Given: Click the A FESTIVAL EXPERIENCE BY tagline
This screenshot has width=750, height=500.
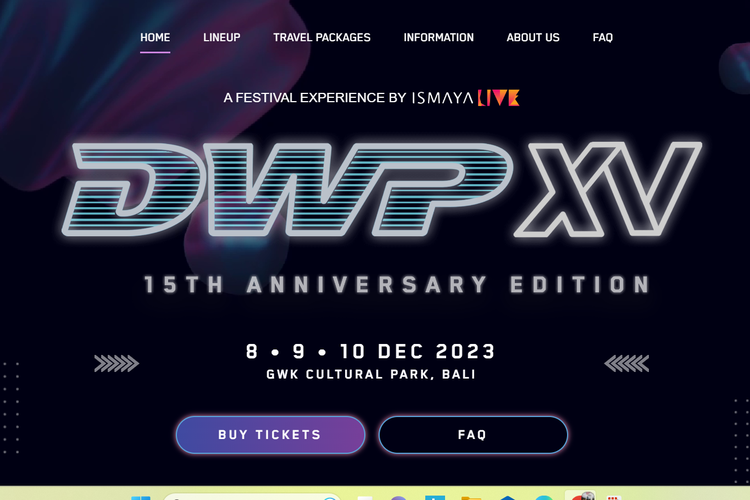Looking at the screenshot, I should click(x=315, y=98).
